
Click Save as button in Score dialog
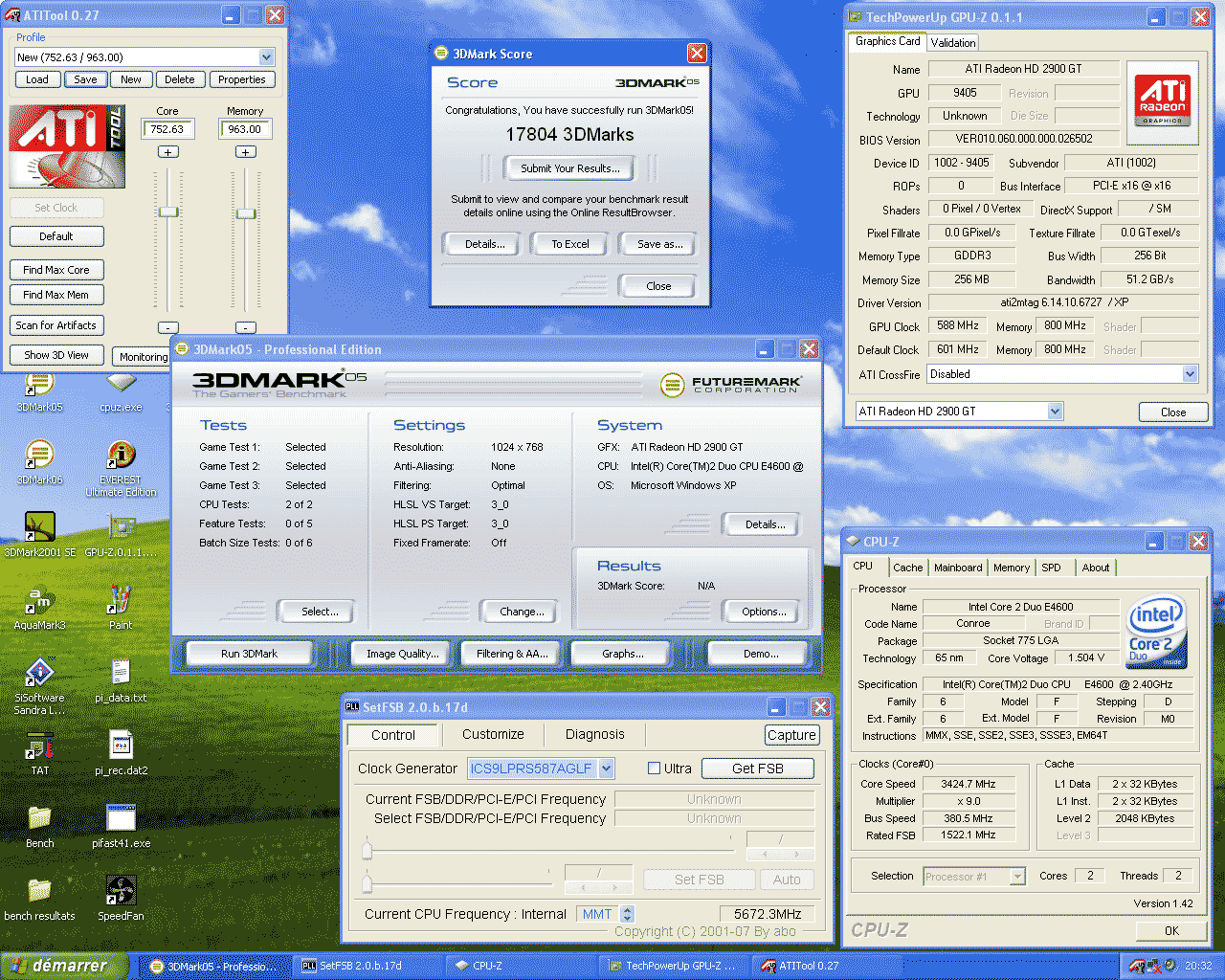click(x=659, y=244)
